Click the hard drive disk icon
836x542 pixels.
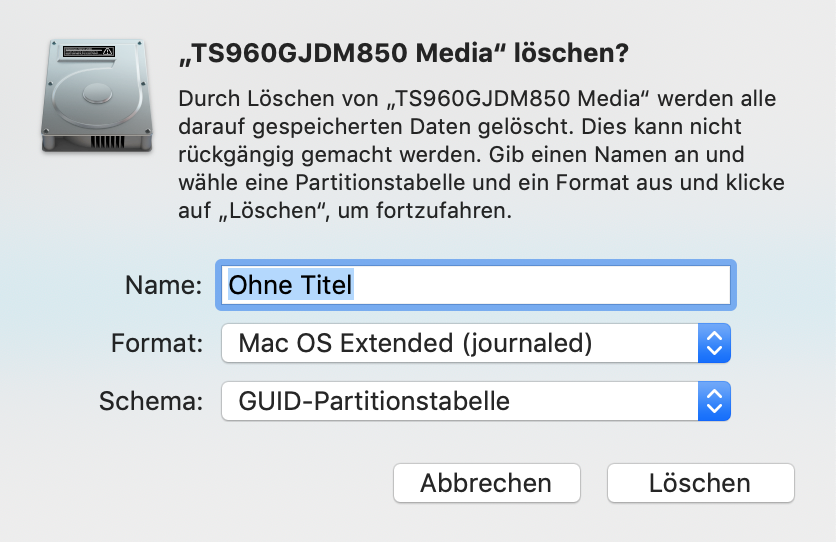[x=97, y=96]
